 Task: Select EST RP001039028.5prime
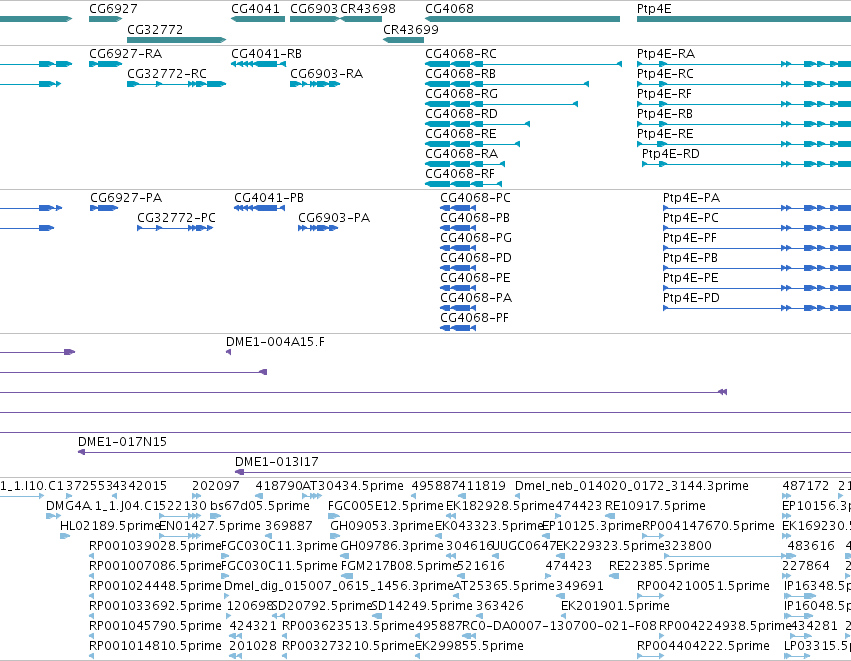click(x=92, y=556)
